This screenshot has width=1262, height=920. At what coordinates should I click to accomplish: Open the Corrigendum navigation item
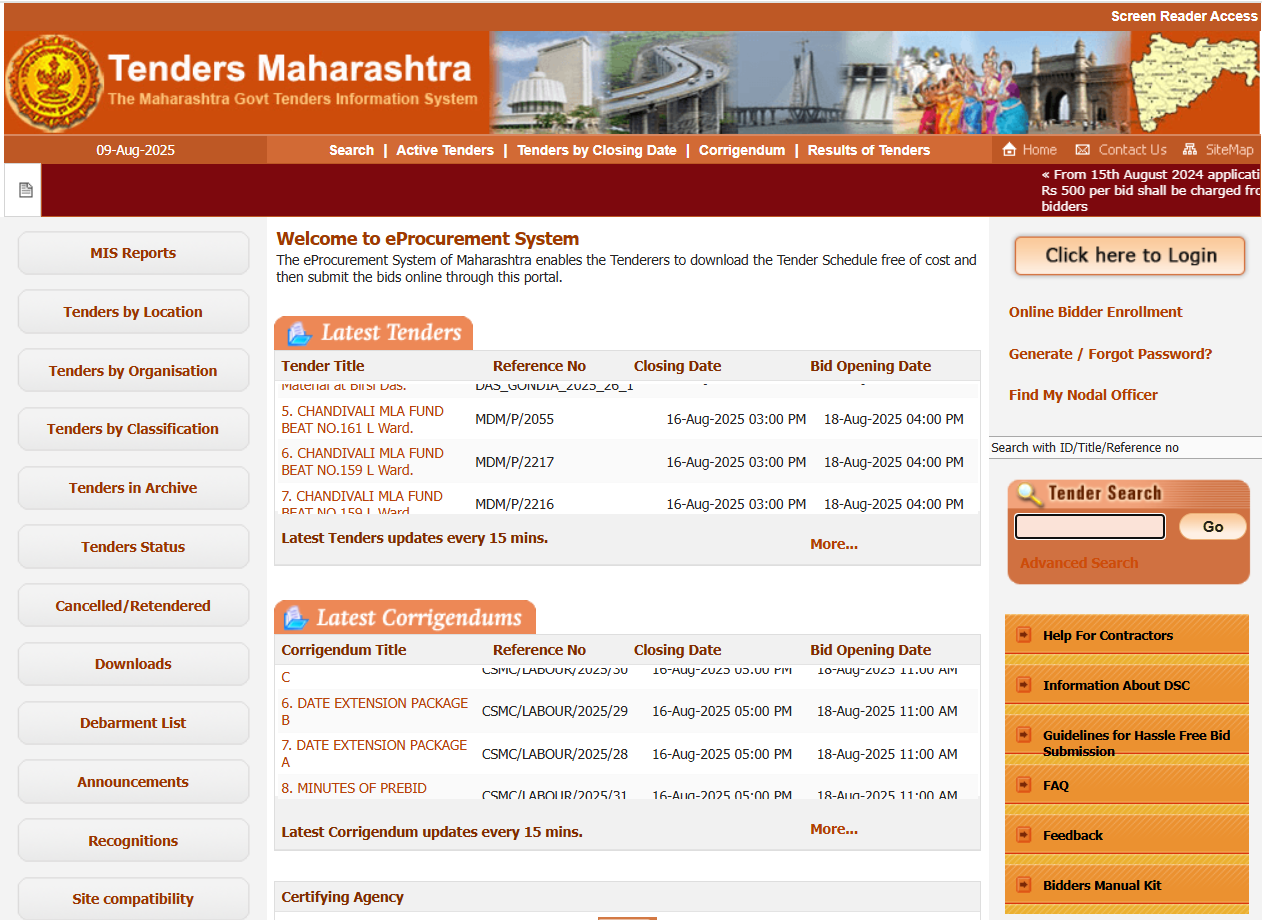coord(742,150)
